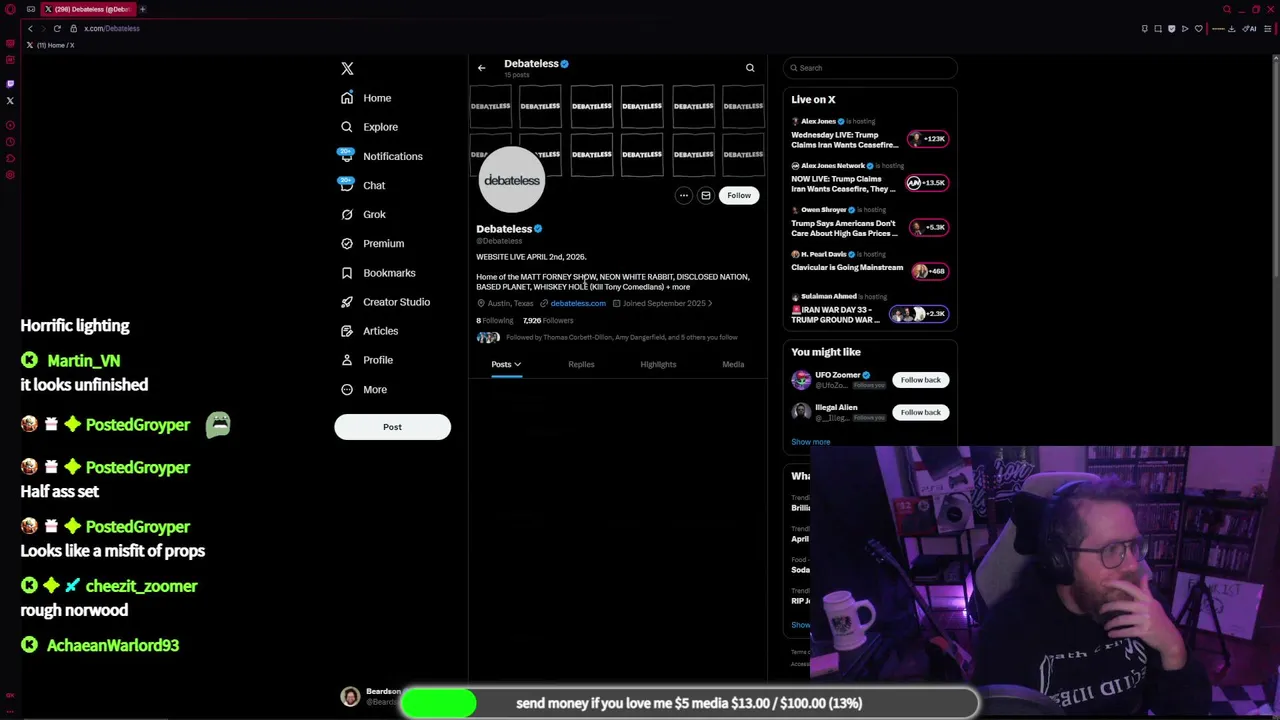The image size is (1280, 720).
Task: Open Easy Setup sliders icon
Action: (1270, 28)
